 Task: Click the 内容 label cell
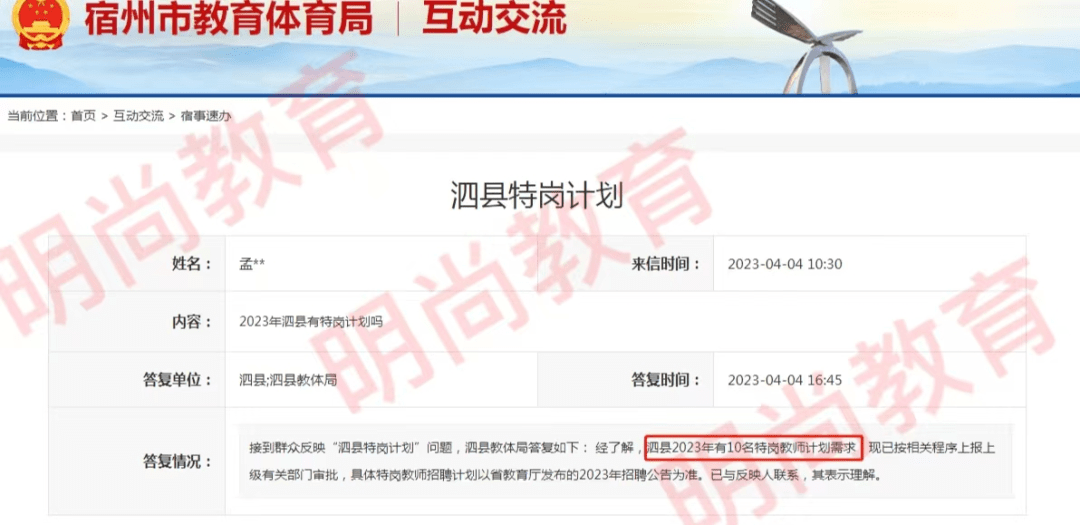pyautogui.click(x=137, y=322)
